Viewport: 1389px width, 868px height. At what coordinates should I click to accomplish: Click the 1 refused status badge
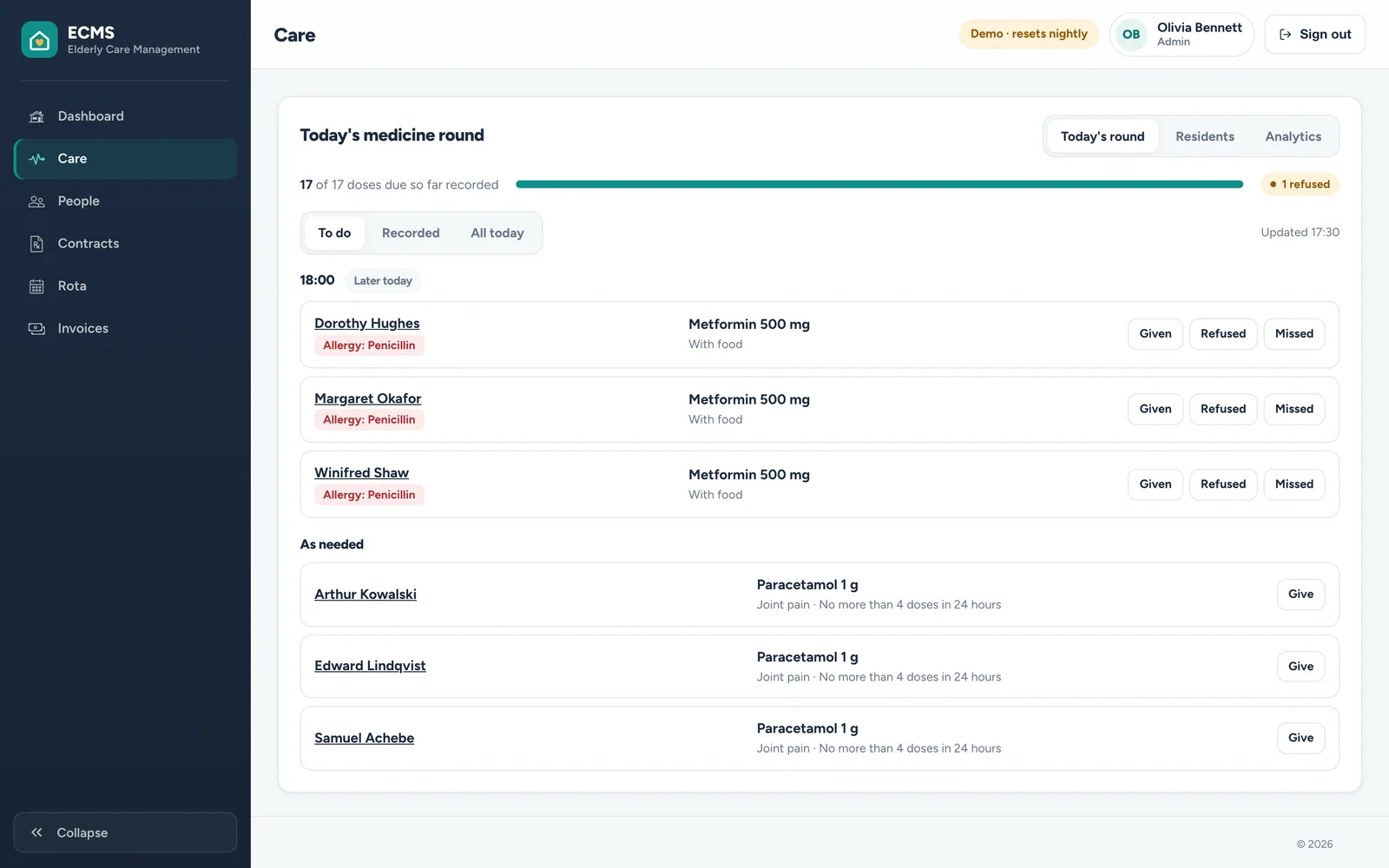[x=1300, y=184]
